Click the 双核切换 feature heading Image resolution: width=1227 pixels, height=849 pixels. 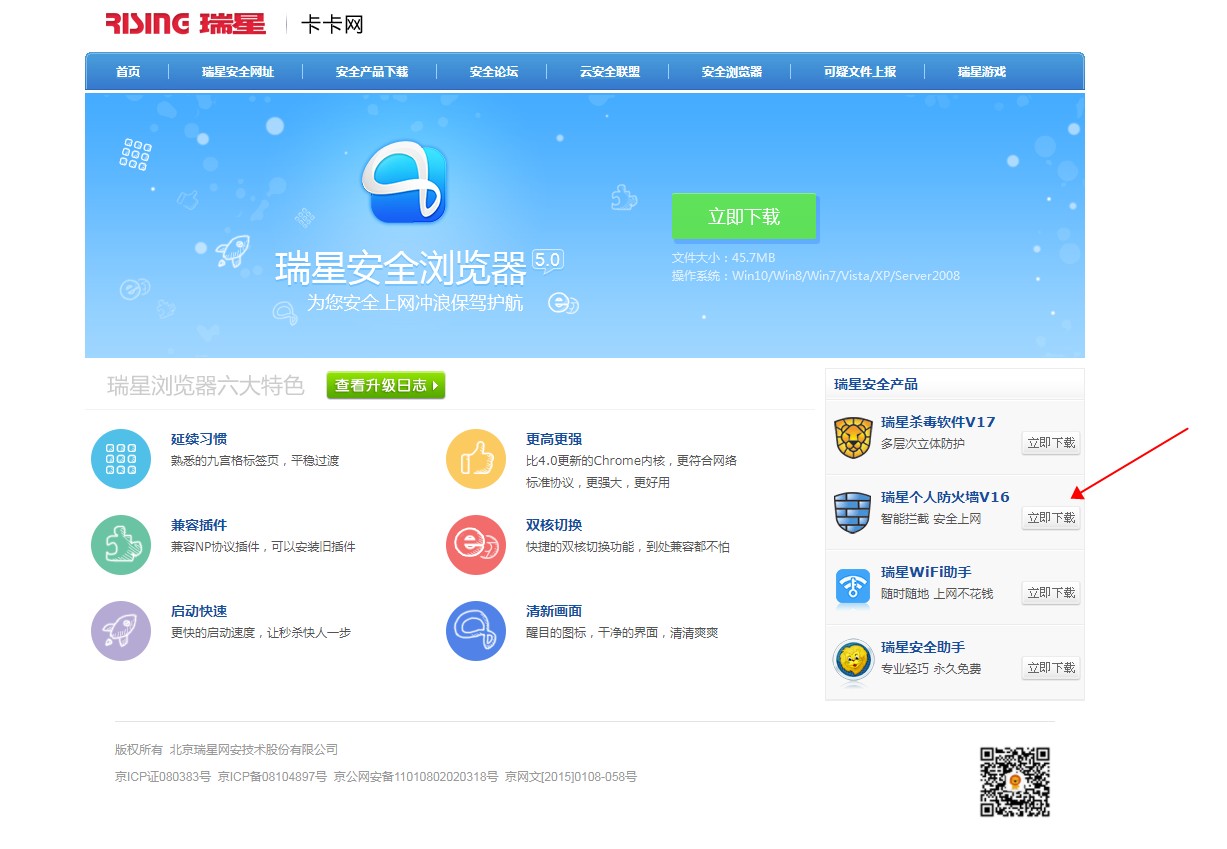[554, 525]
